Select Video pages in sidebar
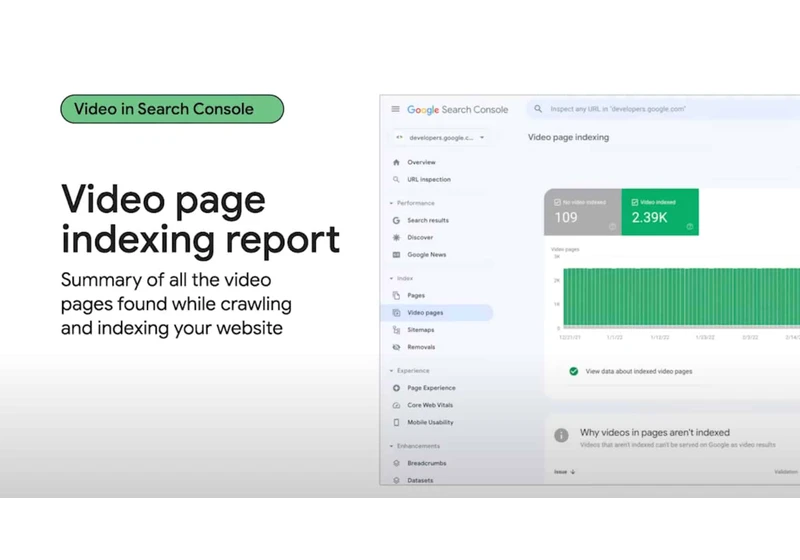Screen dimensions: 800x560 pyautogui.click(x=437, y=313)
